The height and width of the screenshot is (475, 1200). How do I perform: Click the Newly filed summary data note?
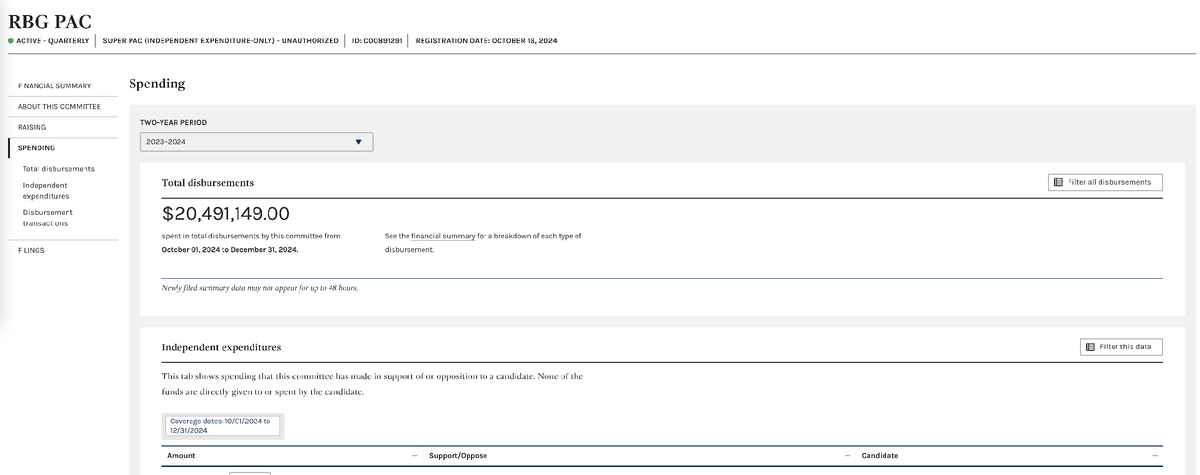pyautogui.click(x=260, y=288)
